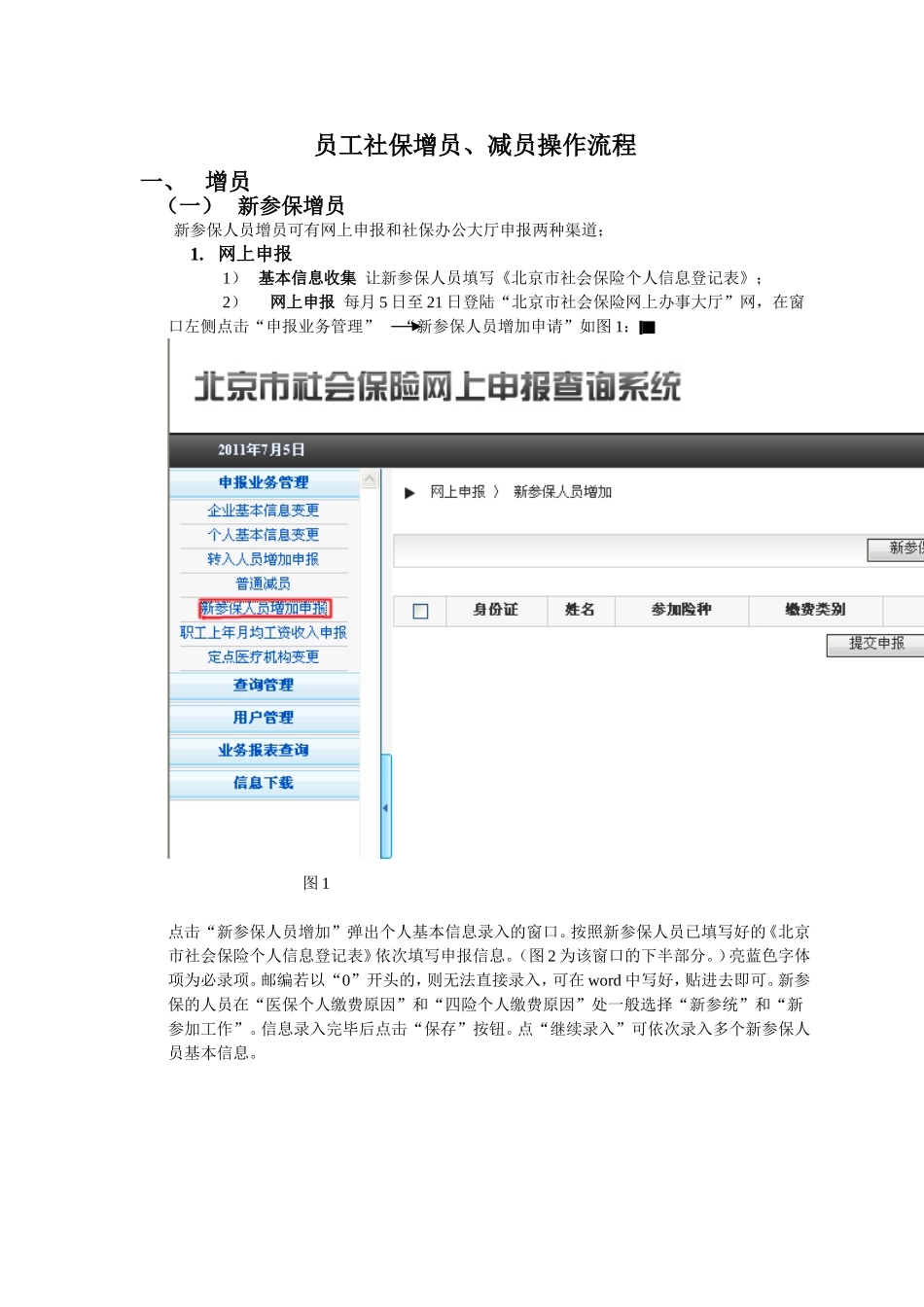
Task: Click the partially visible 新参保 button
Action: (x=896, y=548)
